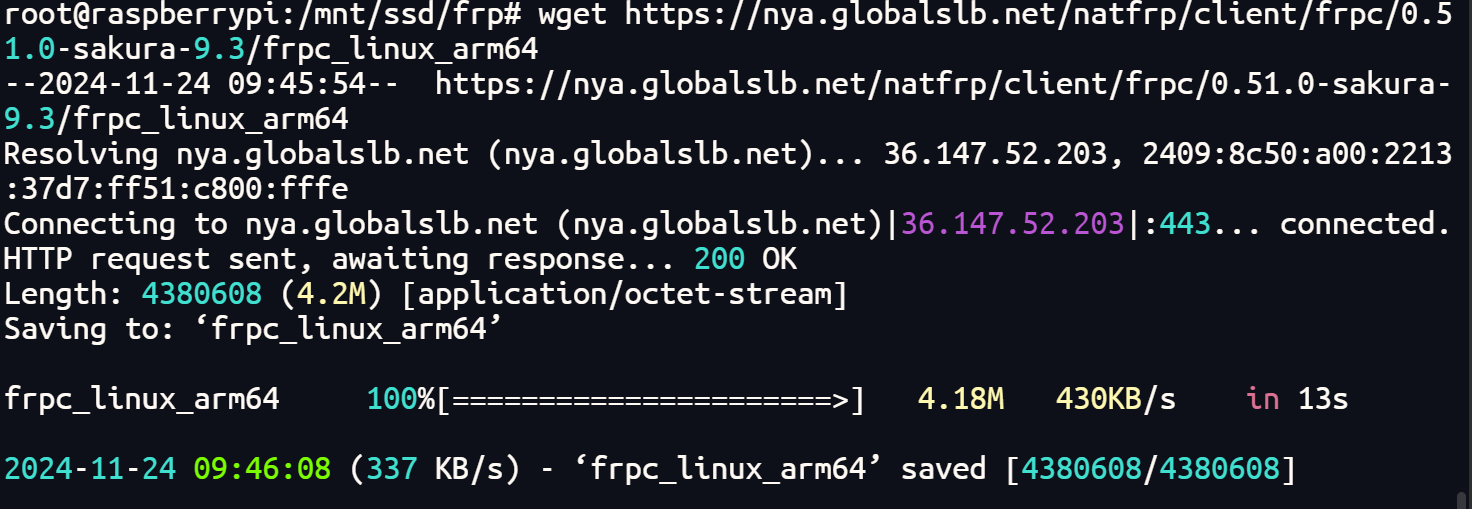
Task: Select the purple IP address 36.147.52.203
Action: [x=1013, y=224]
